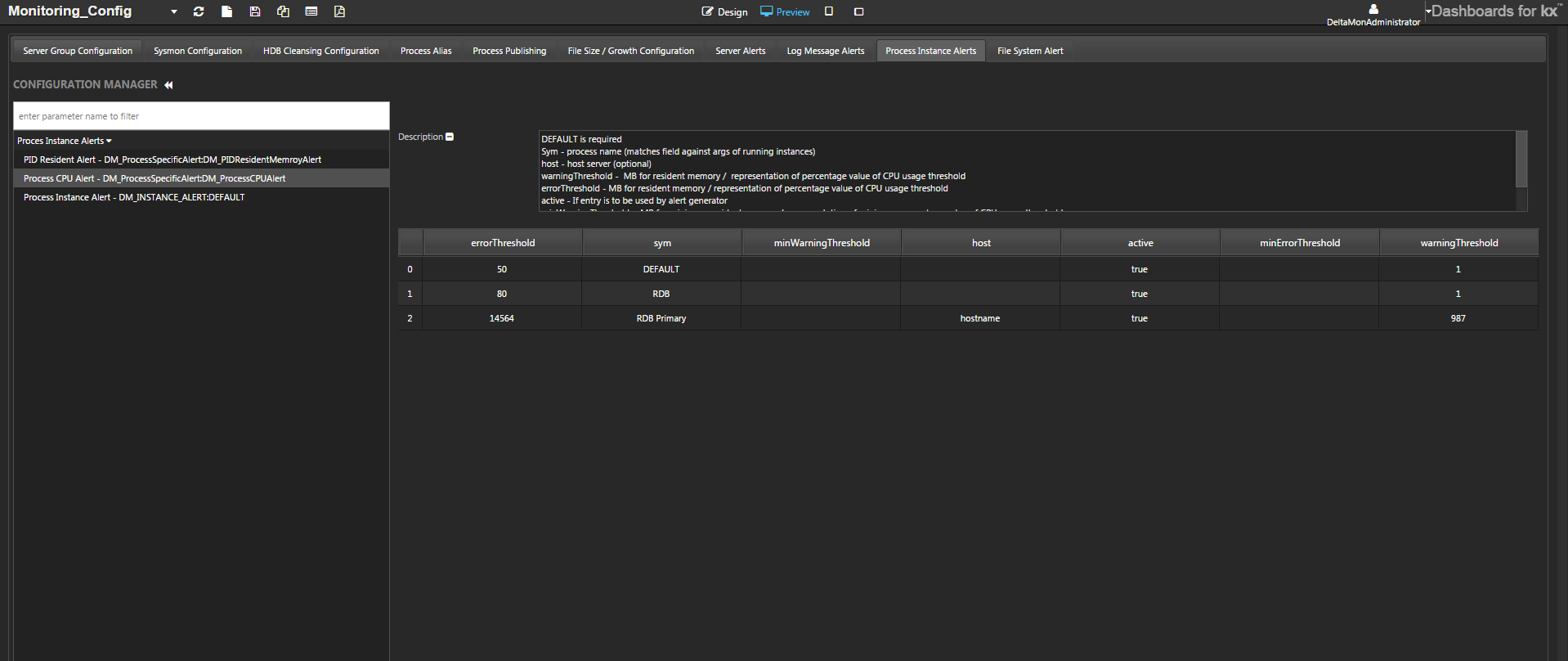This screenshot has width=1568, height=661.
Task: Select Process Instance Alert DEFAULT parameter
Action: (201, 197)
